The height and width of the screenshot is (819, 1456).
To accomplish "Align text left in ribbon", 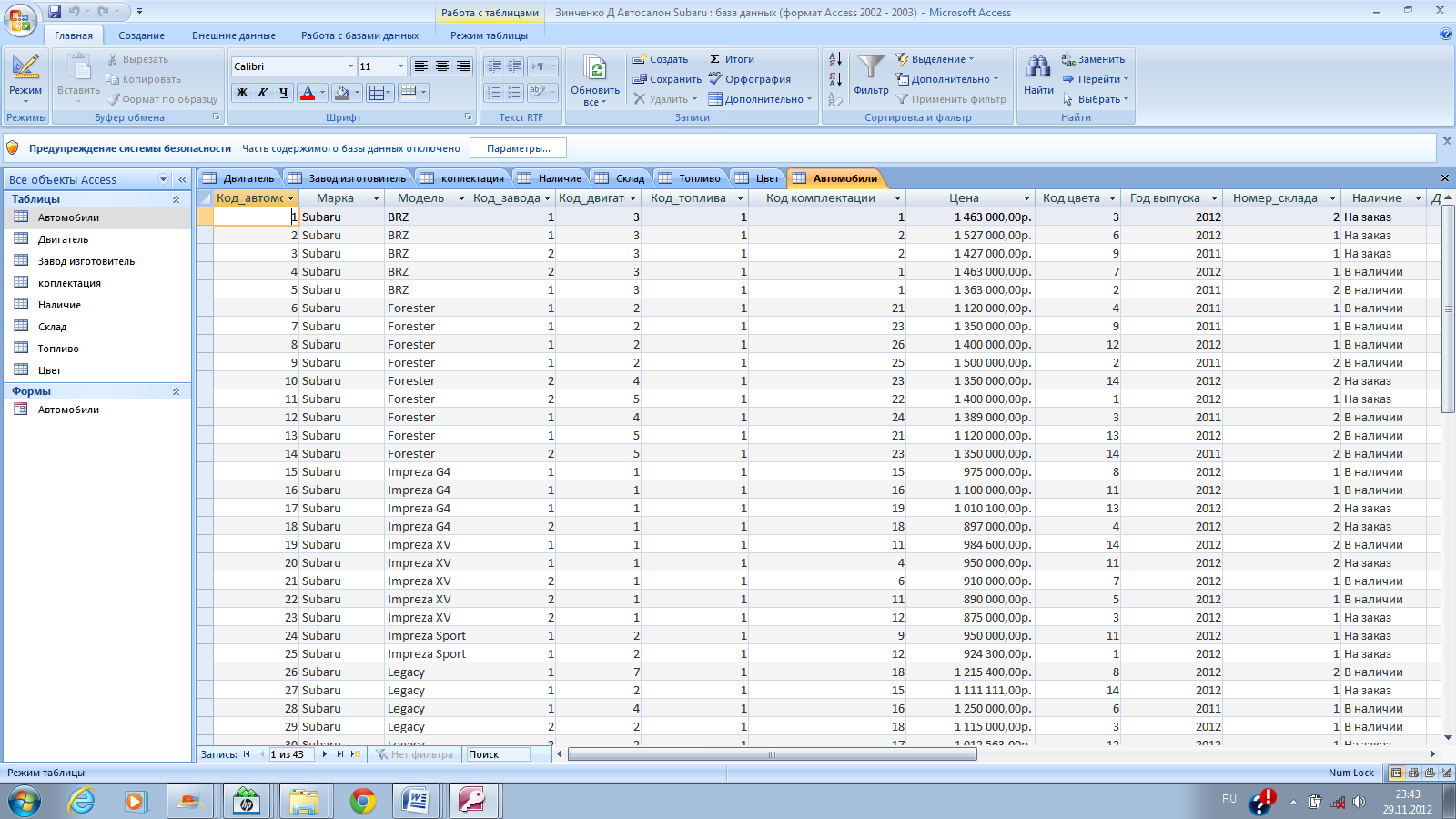I will [x=420, y=66].
